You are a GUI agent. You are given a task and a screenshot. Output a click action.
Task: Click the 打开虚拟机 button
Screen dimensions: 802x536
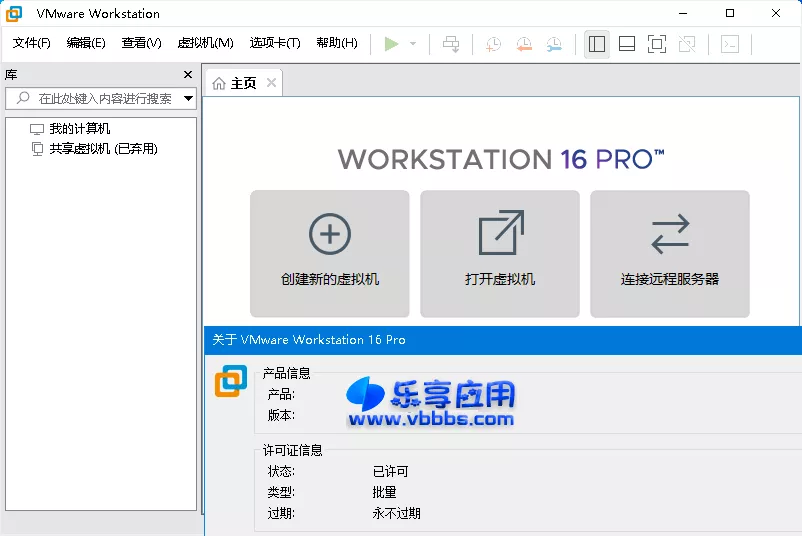pyautogui.click(x=500, y=254)
